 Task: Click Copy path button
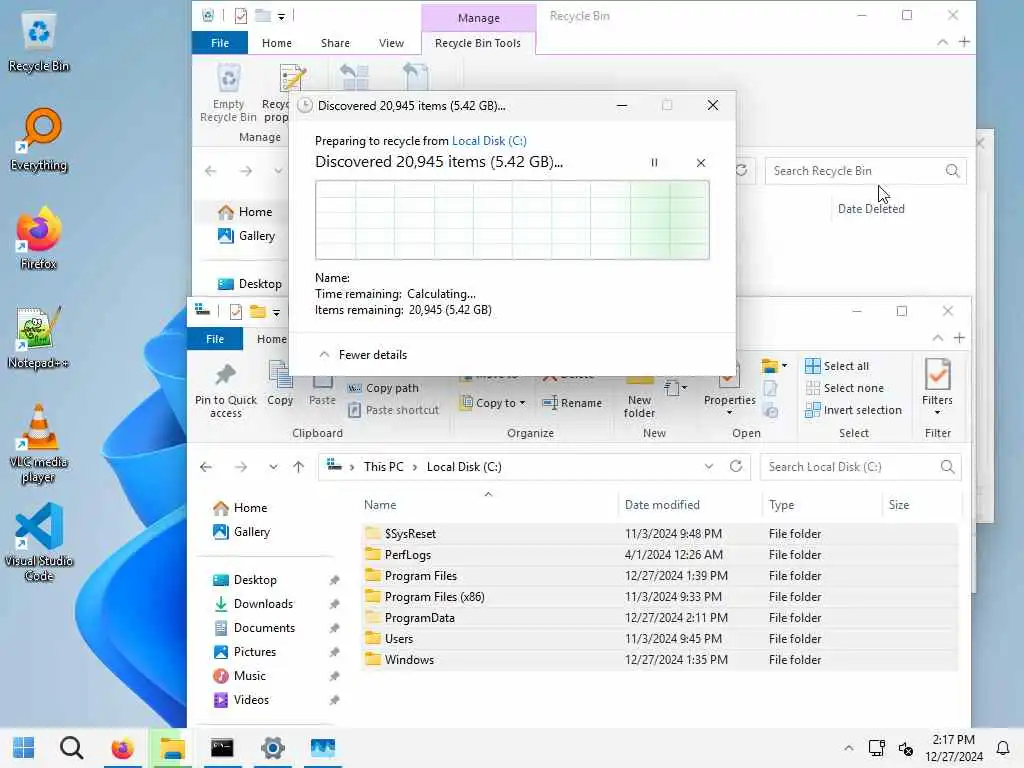pyautogui.click(x=383, y=388)
